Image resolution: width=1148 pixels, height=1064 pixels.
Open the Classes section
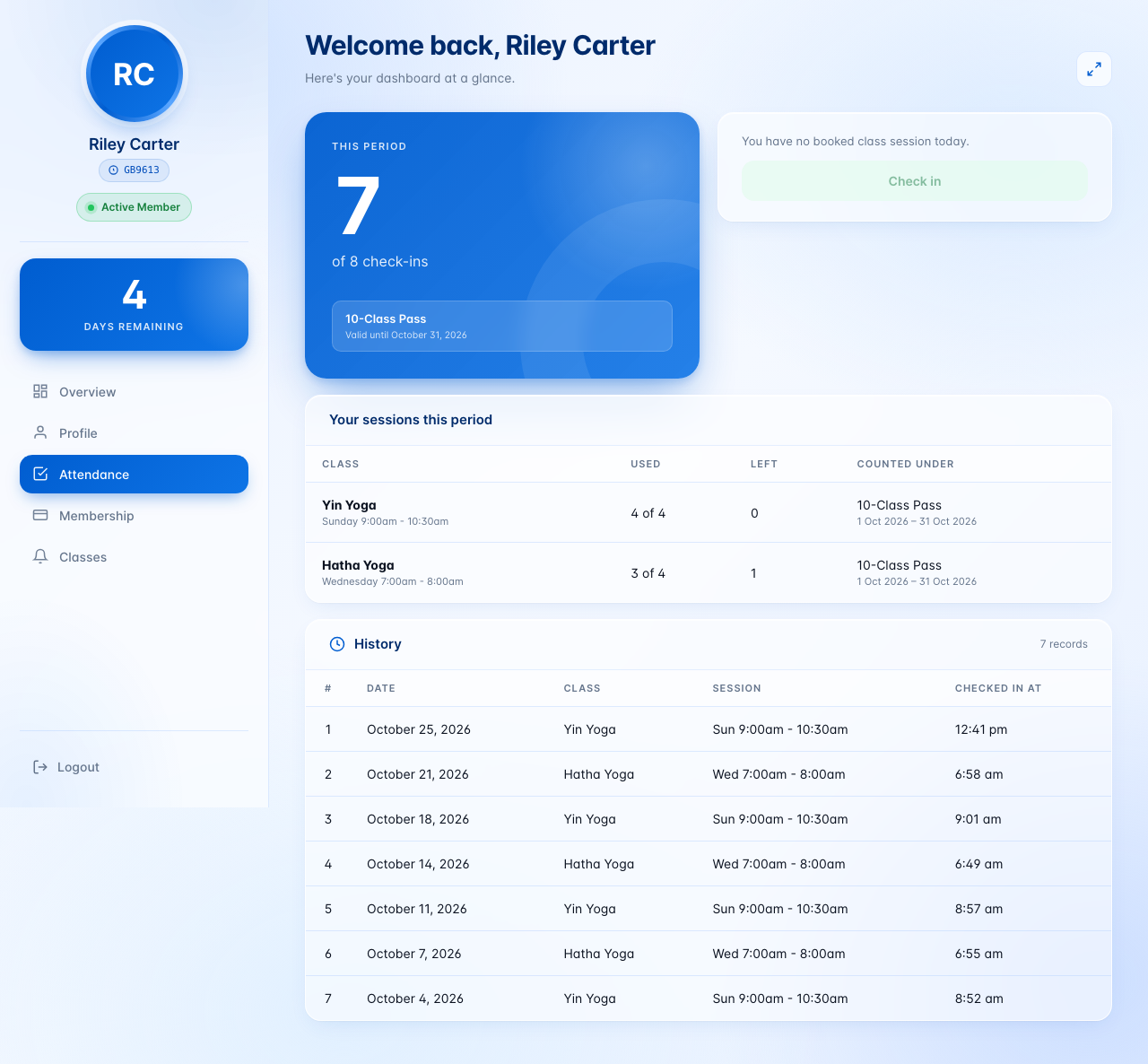tap(134, 556)
